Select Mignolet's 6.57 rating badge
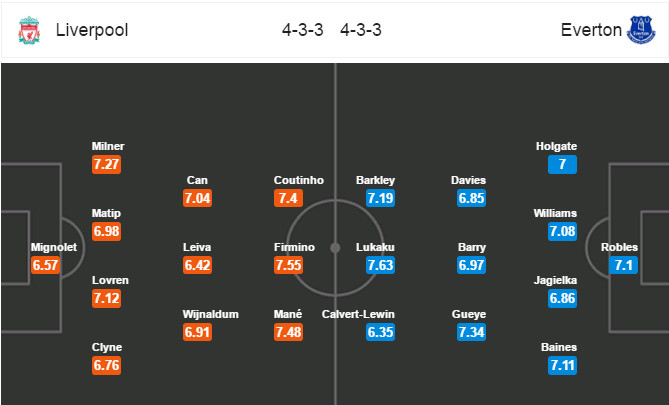This screenshot has height=405, width=669. 46,265
